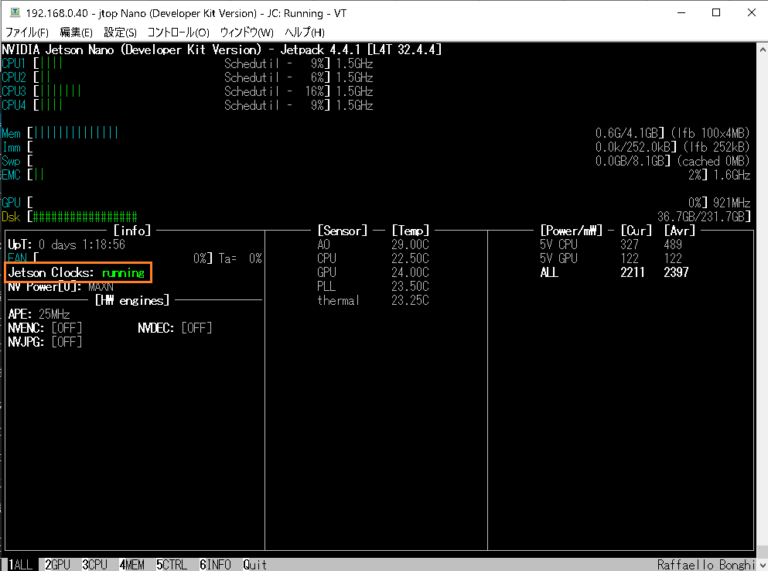The image size is (768, 571).
Task: Click the NVENC [OFF] indicator
Action: pos(44,328)
